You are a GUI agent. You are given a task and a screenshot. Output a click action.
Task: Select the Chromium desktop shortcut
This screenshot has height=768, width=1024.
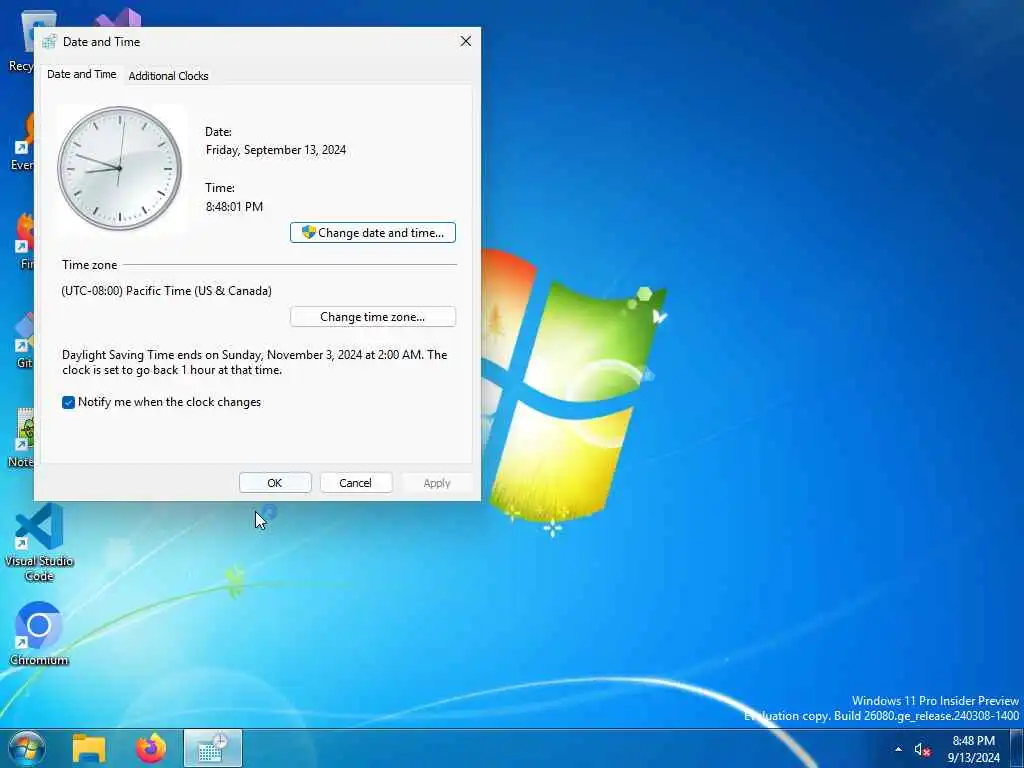click(x=39, y=633)
